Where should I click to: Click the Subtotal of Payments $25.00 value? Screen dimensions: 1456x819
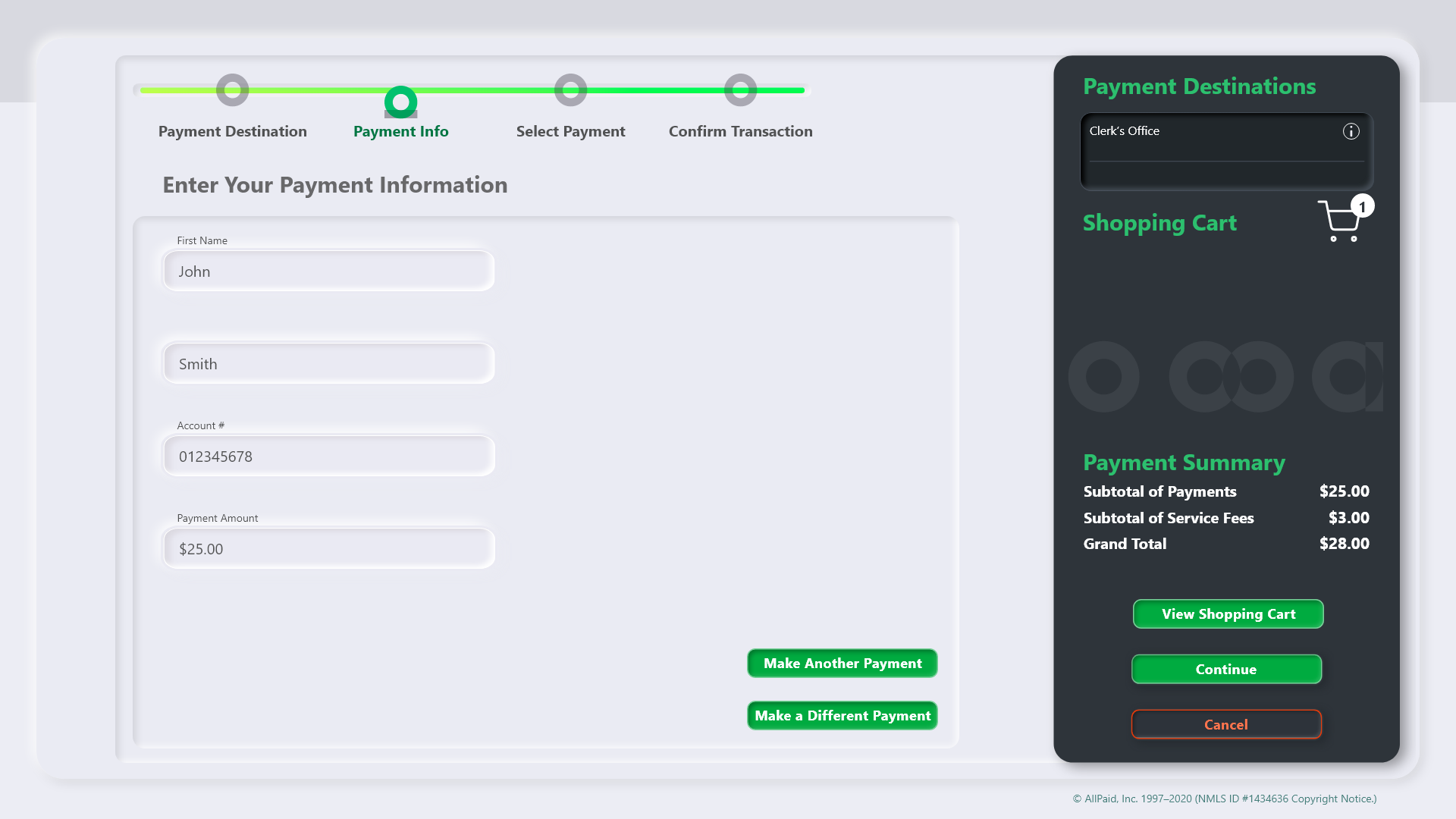(x=1344, y=491)
